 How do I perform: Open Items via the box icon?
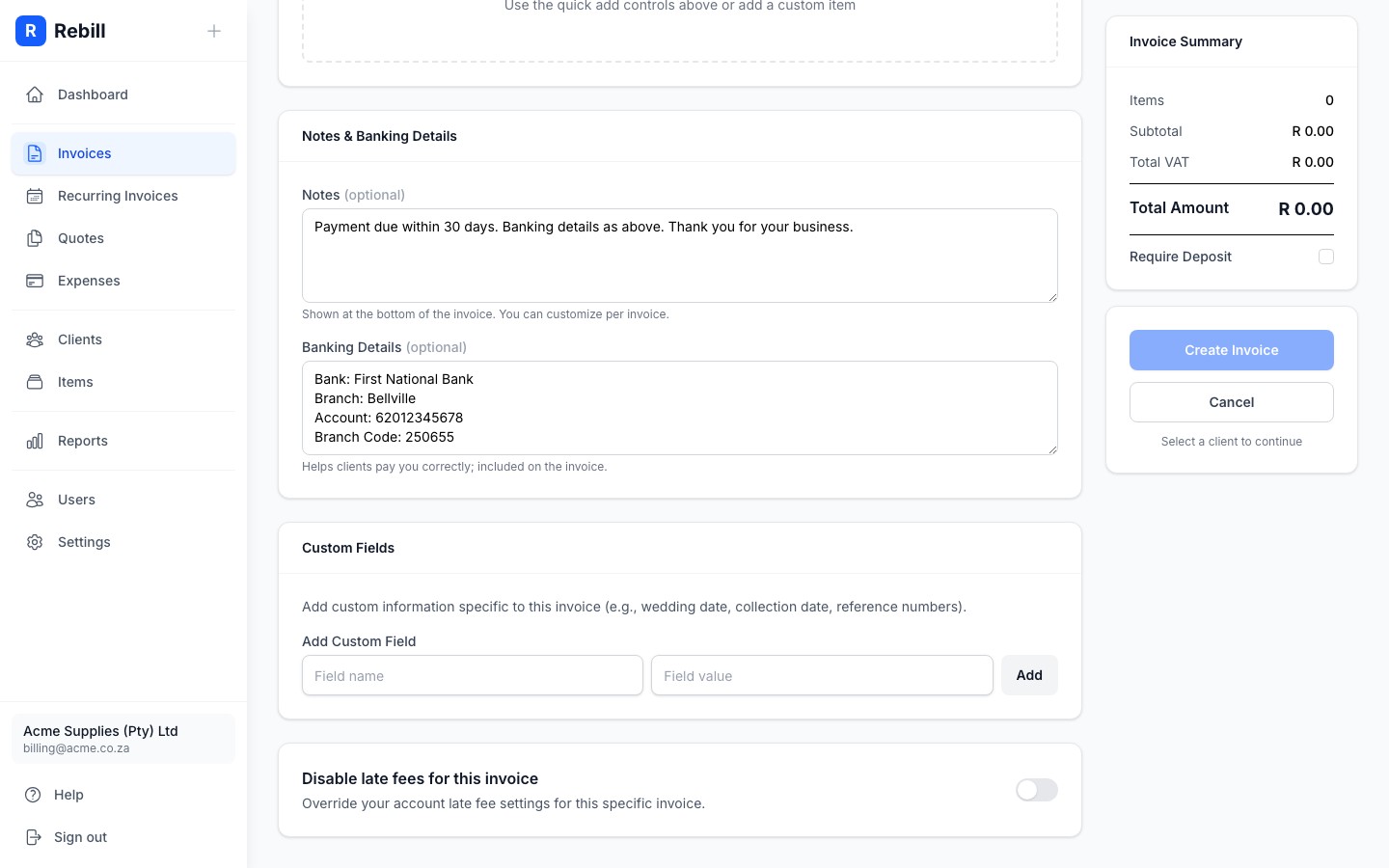pyautogui.click(x=35, y=382)
